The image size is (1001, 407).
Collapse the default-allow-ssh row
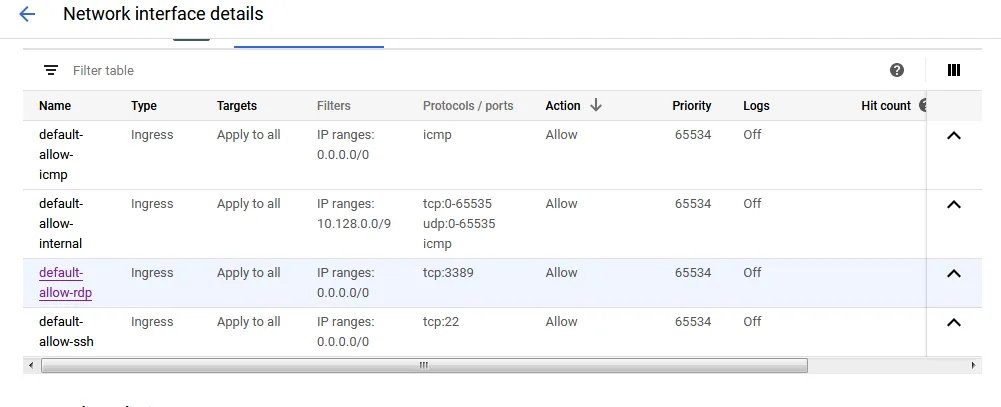pos(953,323)
